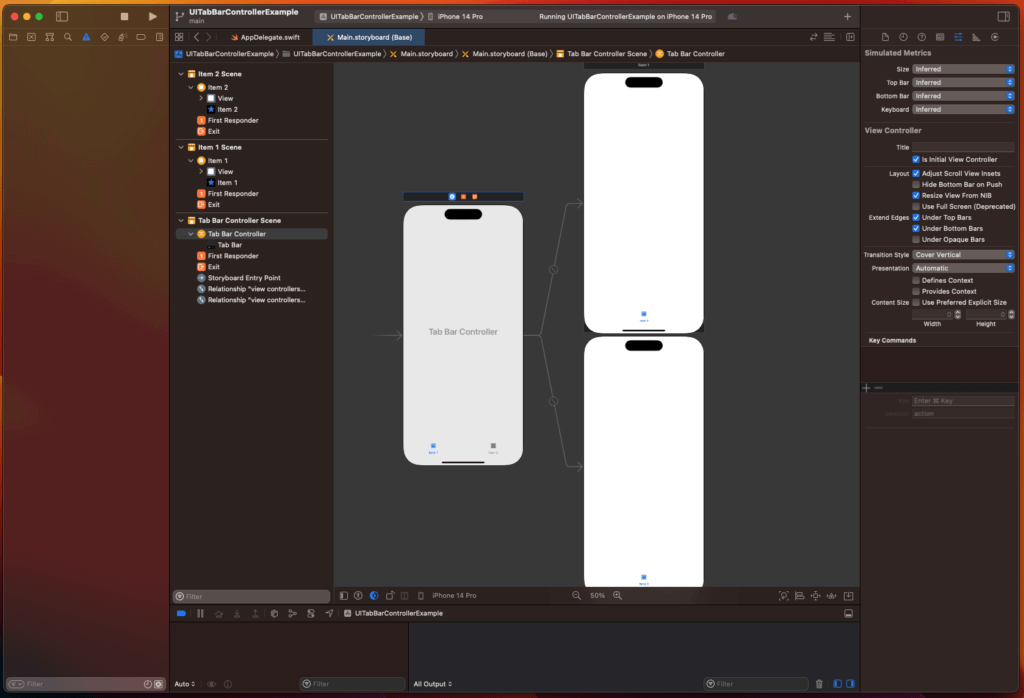Show the Size inspector ruler icon

click(976, 37)
